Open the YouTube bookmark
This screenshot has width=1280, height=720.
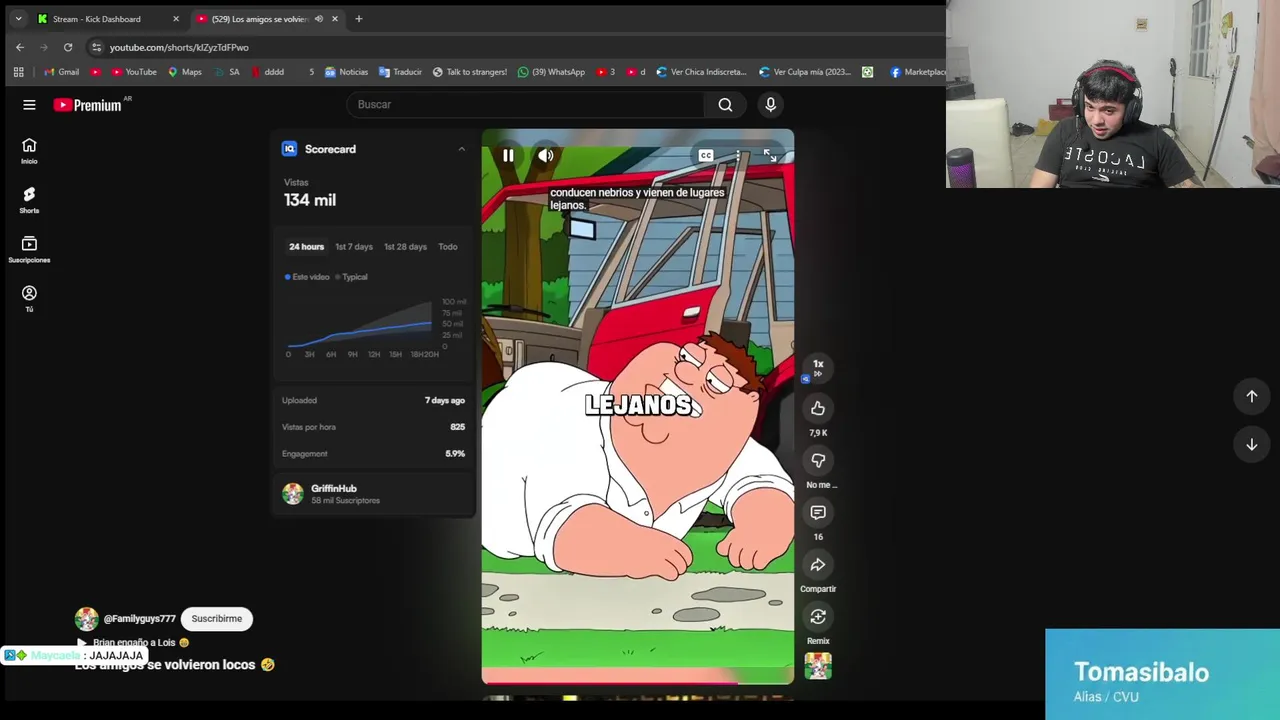134,72
